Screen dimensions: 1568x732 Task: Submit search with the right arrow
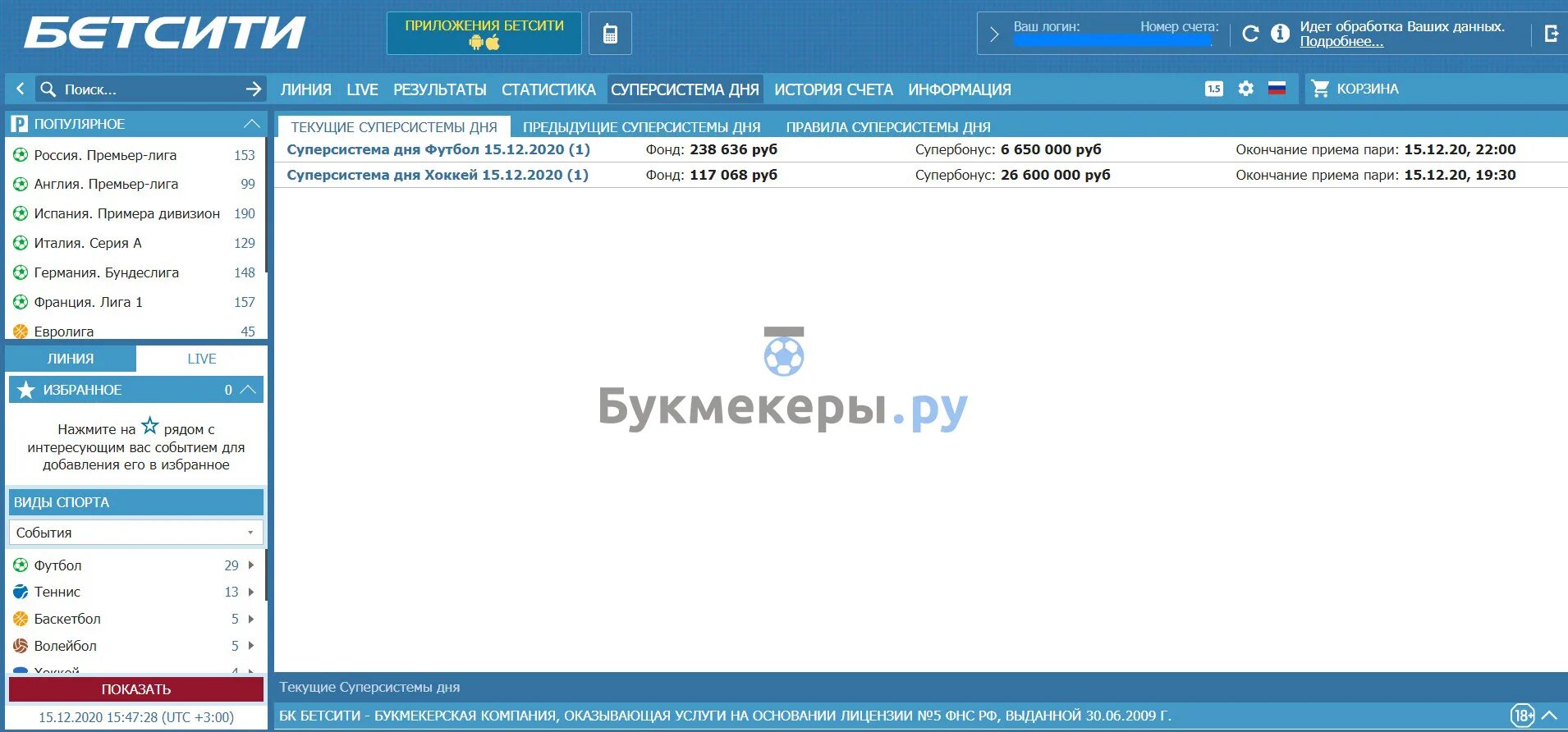(x=254, y=89)
